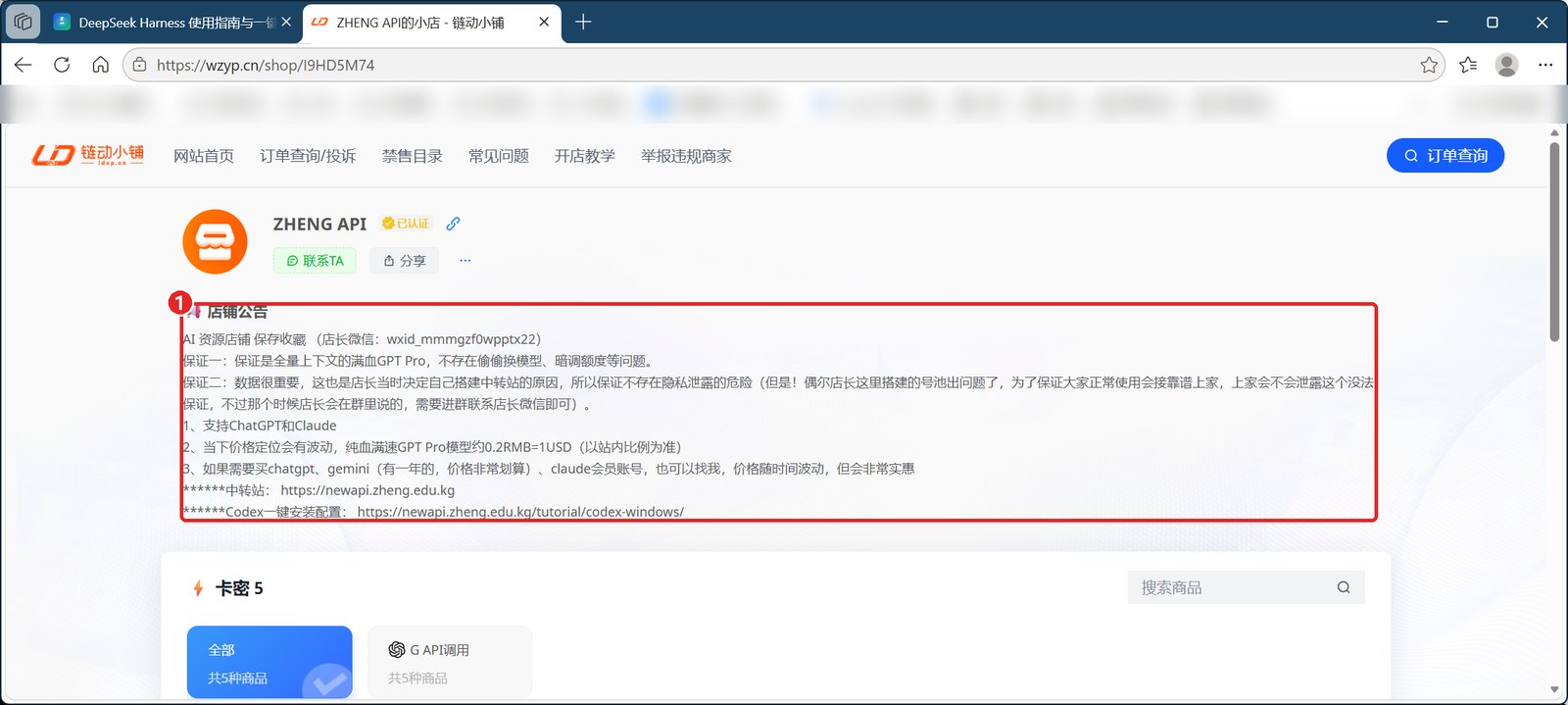Open 订单查询/投诉 in the navigation
Image resolution: width=1568 pixels, height=705 pixels.
point(308,156)
